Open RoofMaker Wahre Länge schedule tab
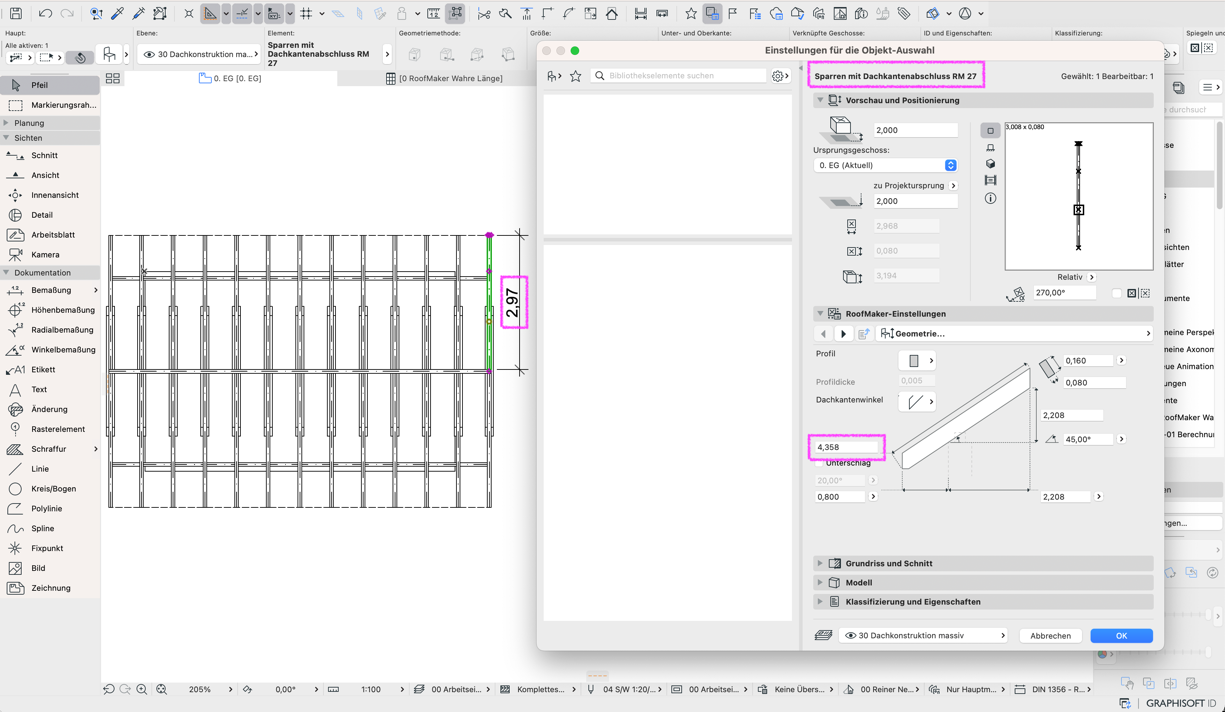Screen dimensions: 1225x712 pos(444,78)
